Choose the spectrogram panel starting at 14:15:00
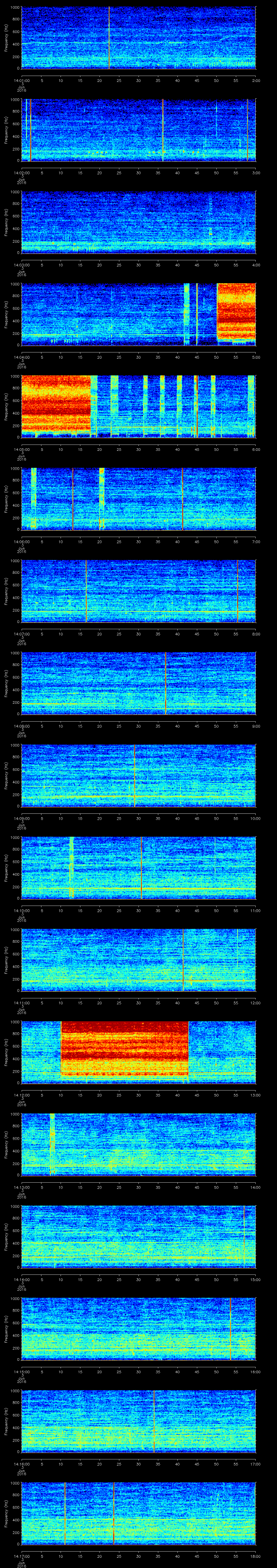Viewport: 277px width, 1568px height. click(x=139, y=1329)
